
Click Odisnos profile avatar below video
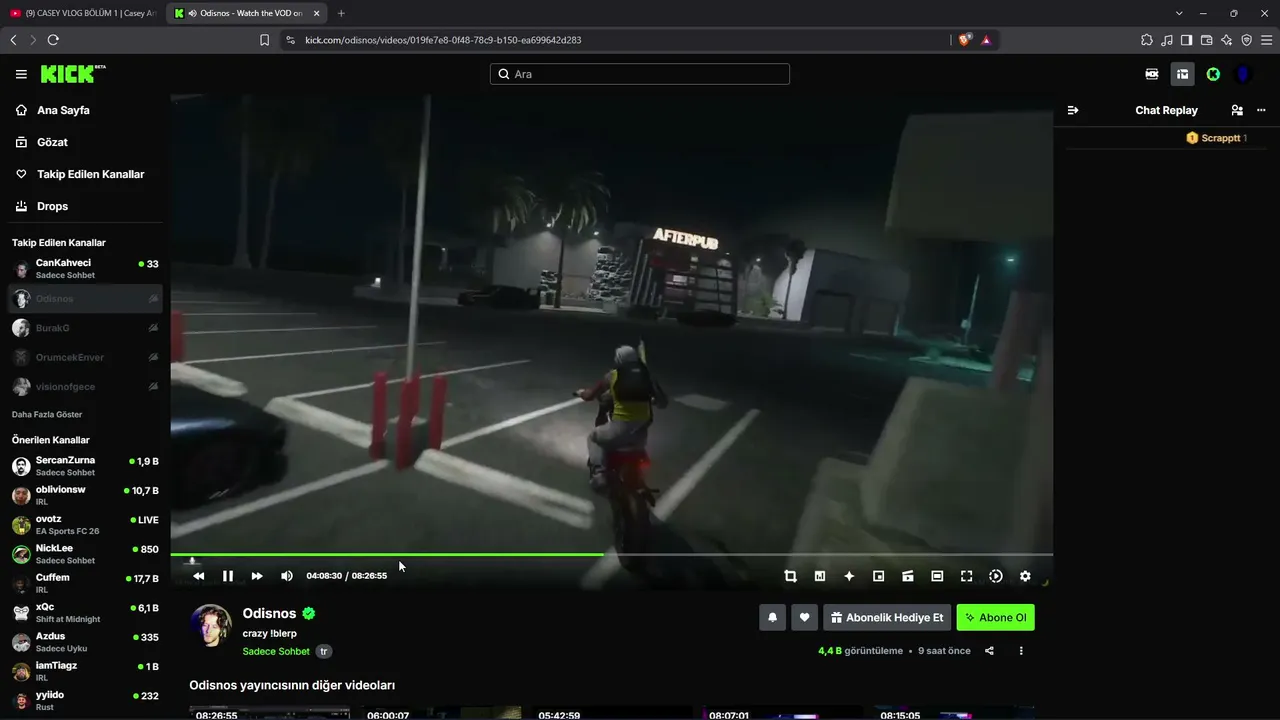(211, 625)
